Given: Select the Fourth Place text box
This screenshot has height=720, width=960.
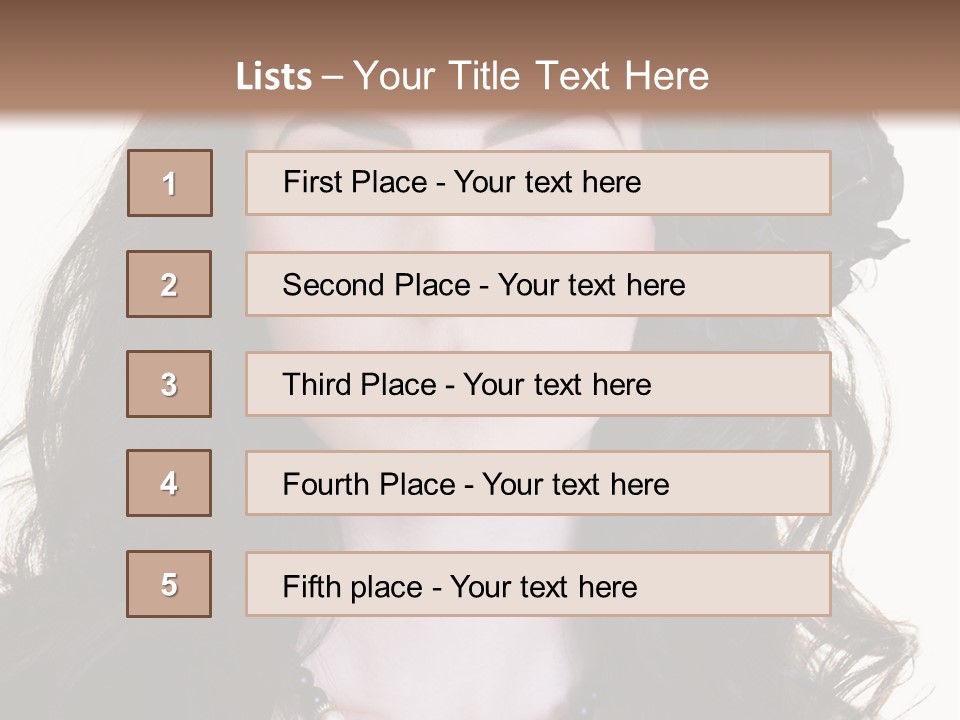Looking at the screenshot, I should (x=538, y=483).
